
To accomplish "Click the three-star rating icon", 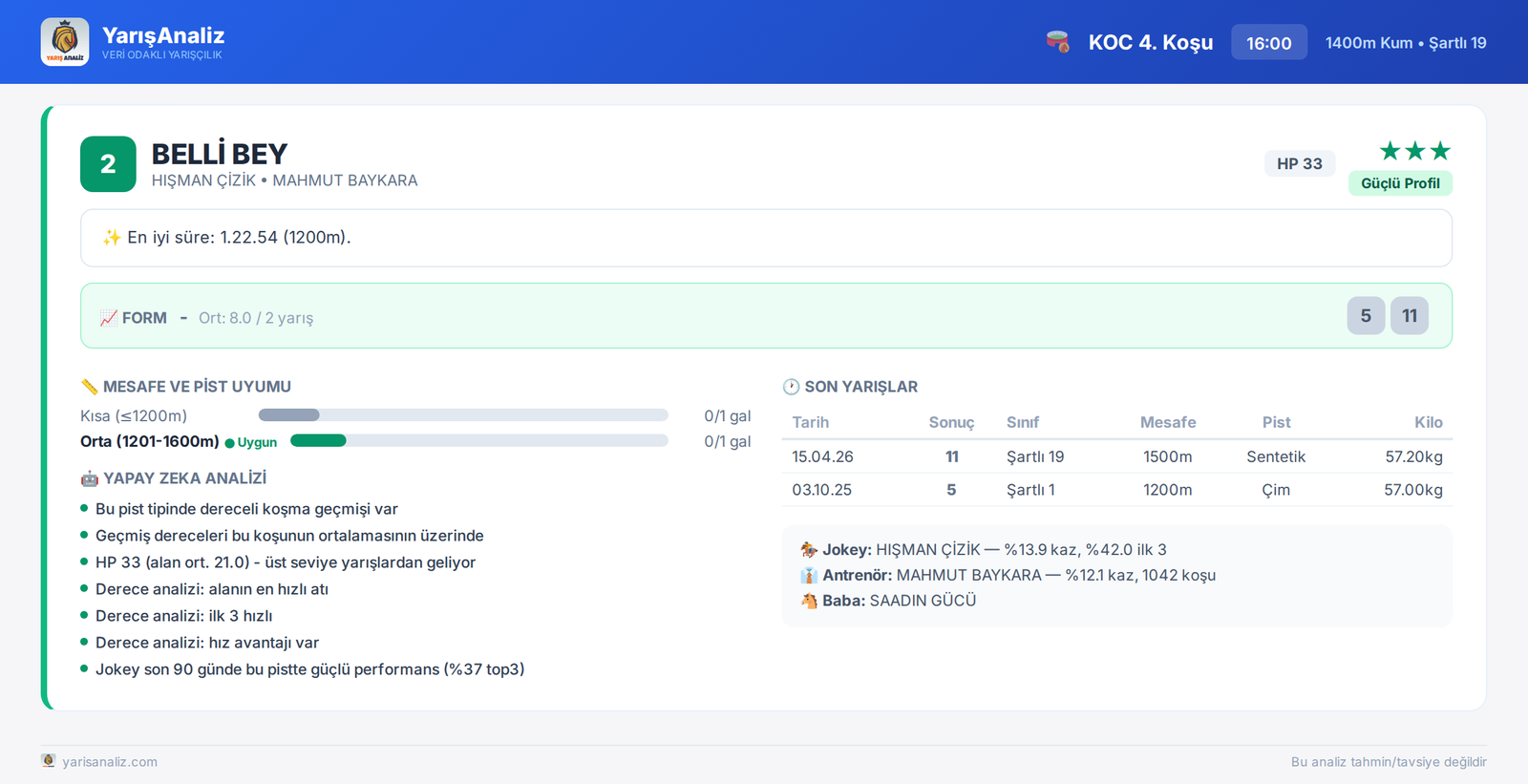I will 1415,151.
